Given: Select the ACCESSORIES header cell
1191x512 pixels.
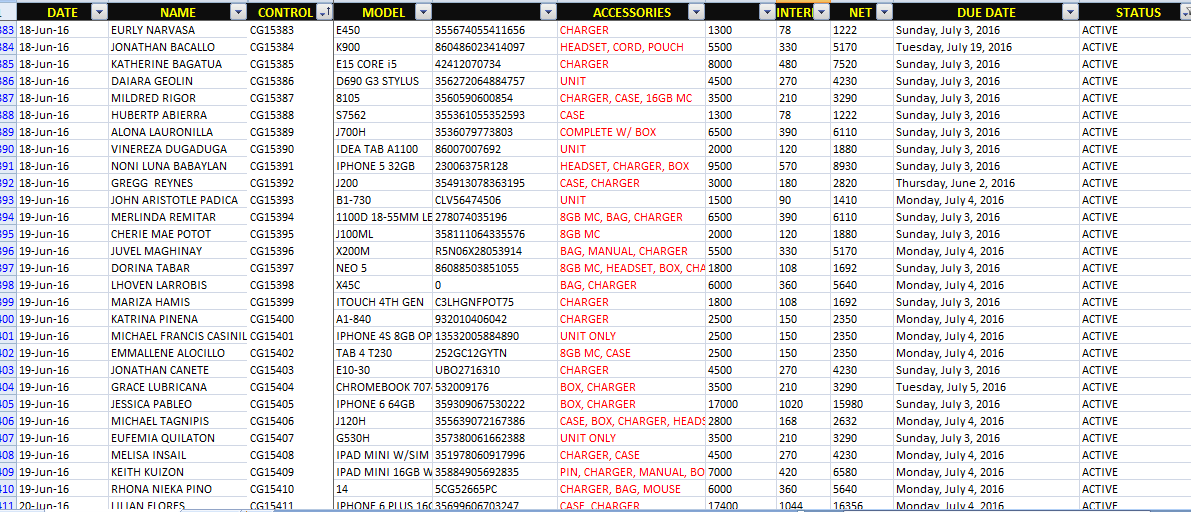Looking at the screenshot, I should pyautogui.click(x=631, y=12).
